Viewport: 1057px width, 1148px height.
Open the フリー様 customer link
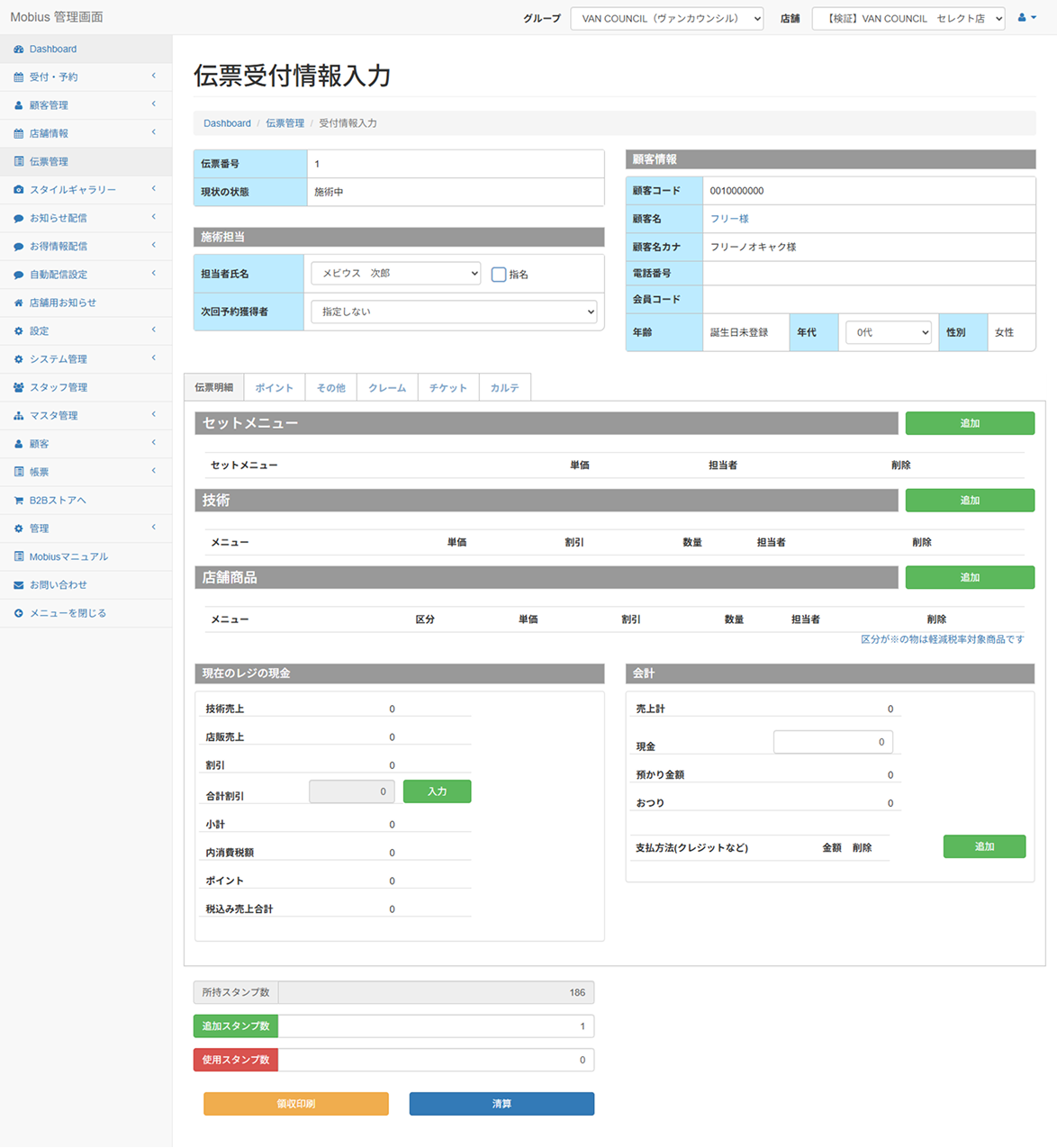[x=729, y=218]
